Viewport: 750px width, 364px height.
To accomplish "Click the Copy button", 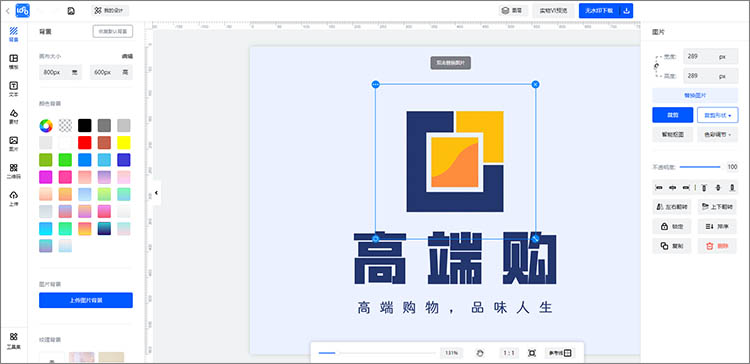I will tap(672, 246).
